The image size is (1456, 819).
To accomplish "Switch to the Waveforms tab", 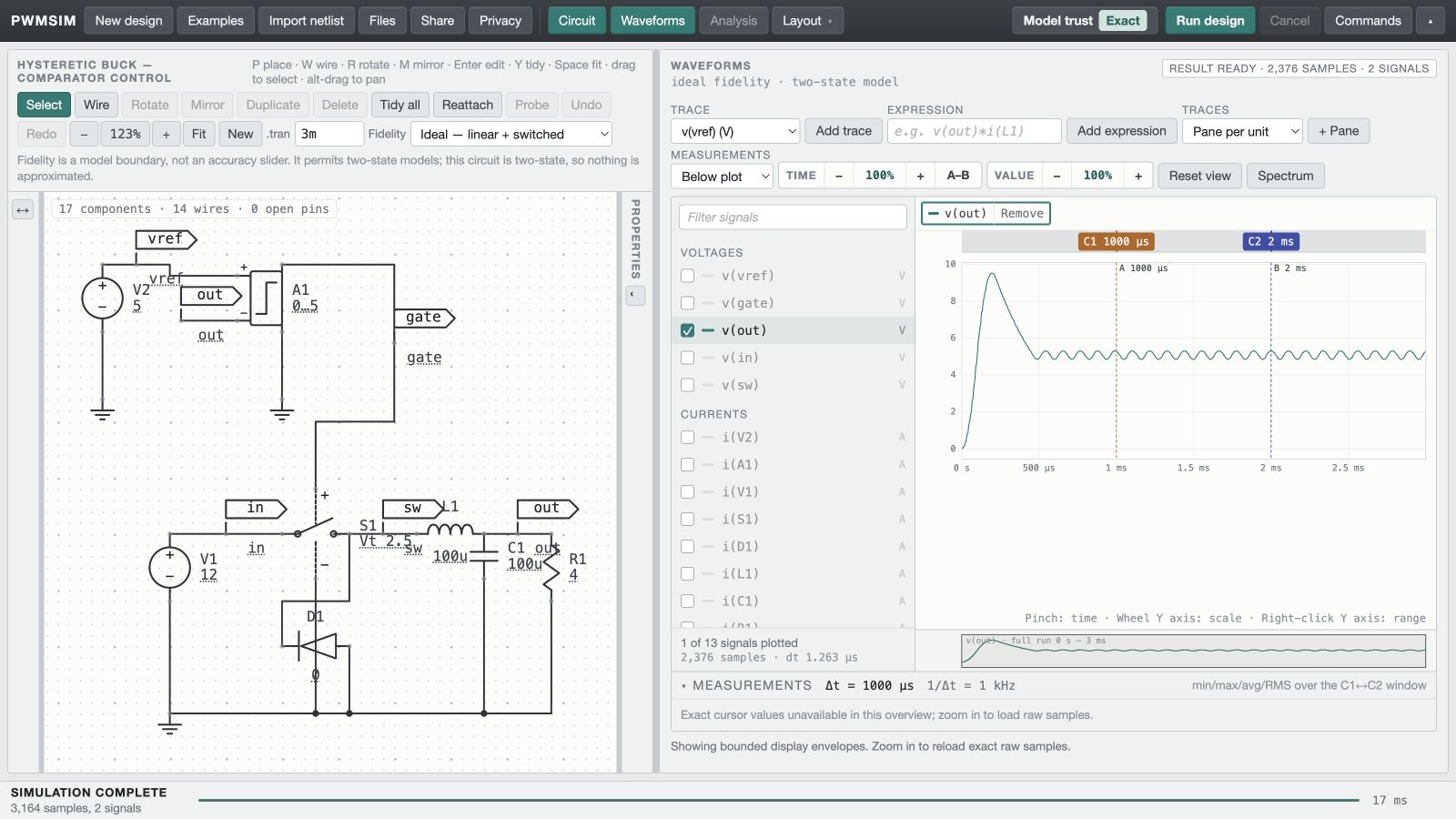I will pos(652,21).
